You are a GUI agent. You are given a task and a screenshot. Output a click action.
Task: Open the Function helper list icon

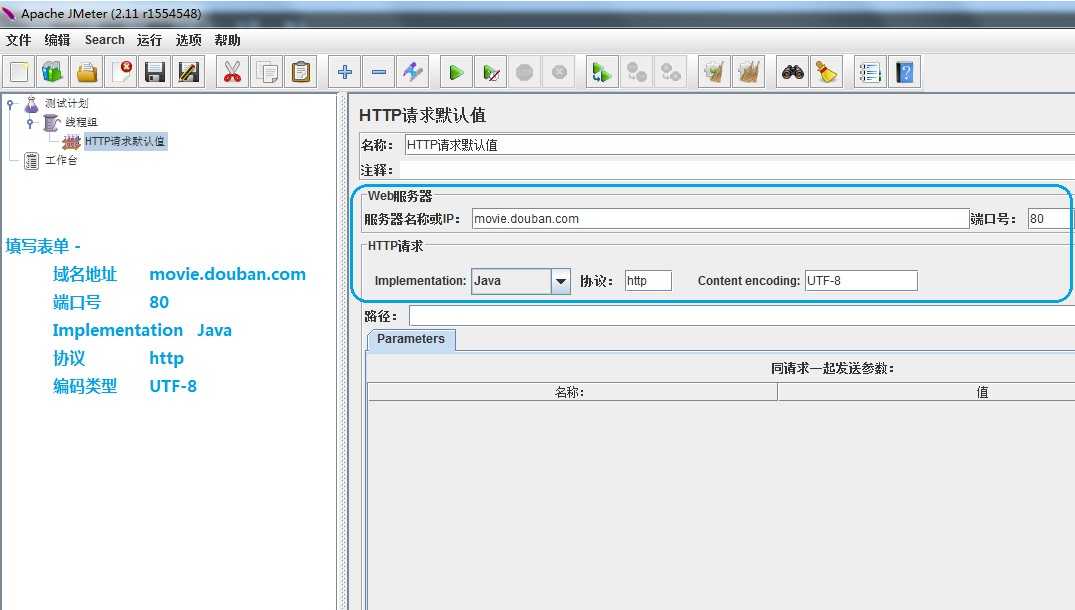(870, 72)
